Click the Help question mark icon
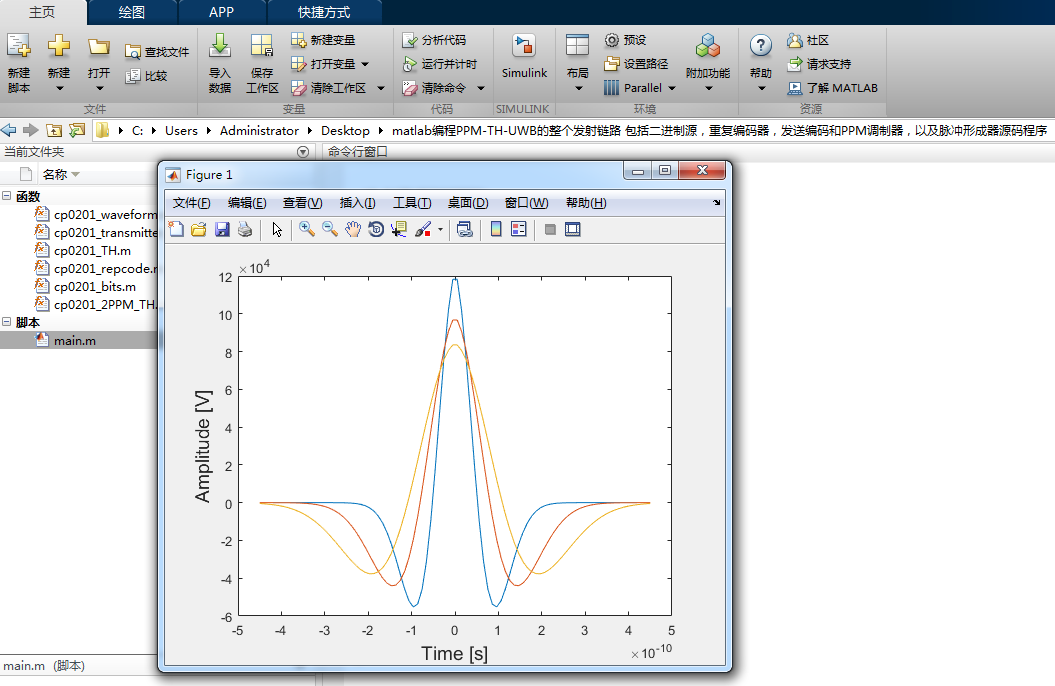The height and width of the screenshot is (686, 1055). [760, 46]
